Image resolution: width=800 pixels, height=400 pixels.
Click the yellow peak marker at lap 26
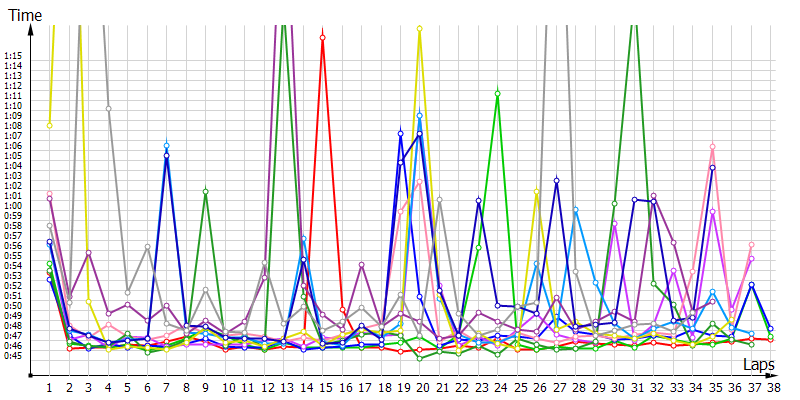tap(537, 190)
